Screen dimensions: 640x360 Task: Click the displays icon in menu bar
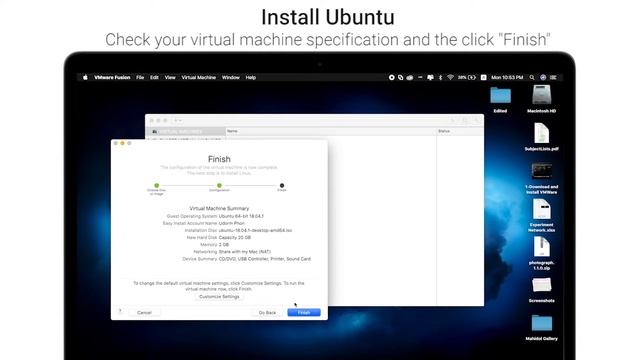click(430, 77)
